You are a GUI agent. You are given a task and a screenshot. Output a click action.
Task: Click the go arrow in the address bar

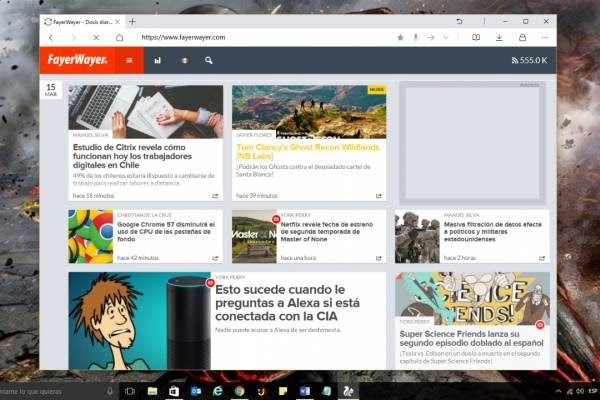pyautogui.click(x=431, y=38)
